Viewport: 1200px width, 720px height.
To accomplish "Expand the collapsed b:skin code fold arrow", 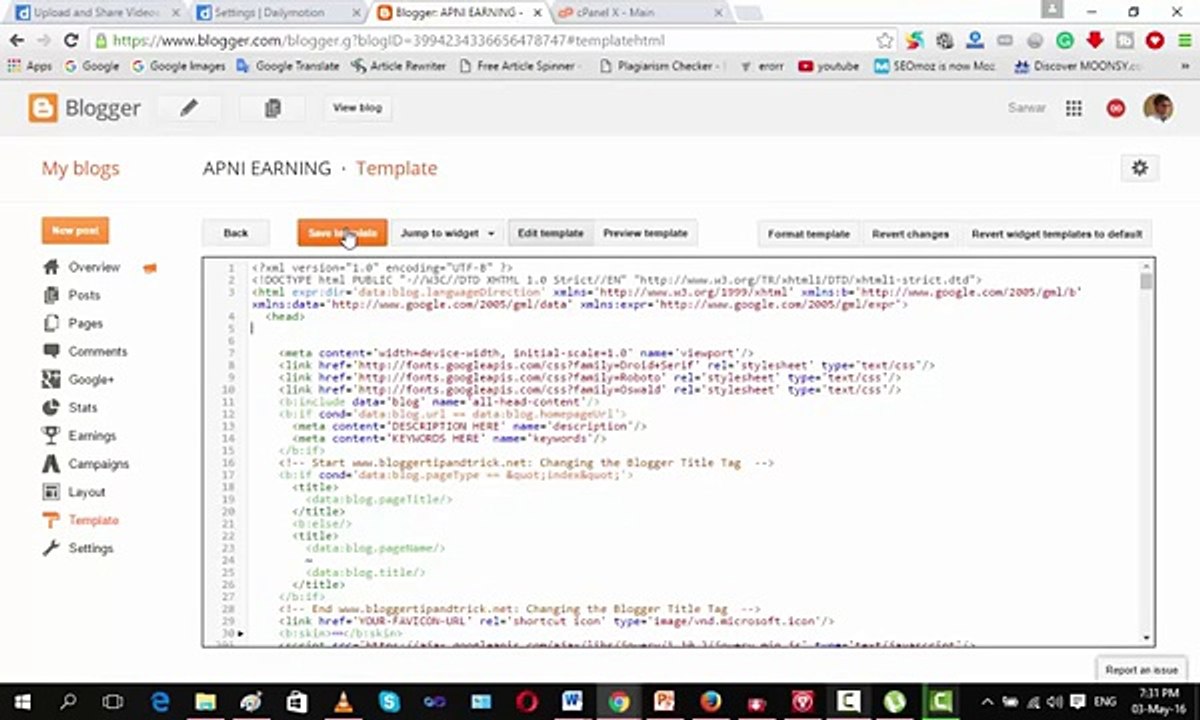I will click(x=240, y=633).
